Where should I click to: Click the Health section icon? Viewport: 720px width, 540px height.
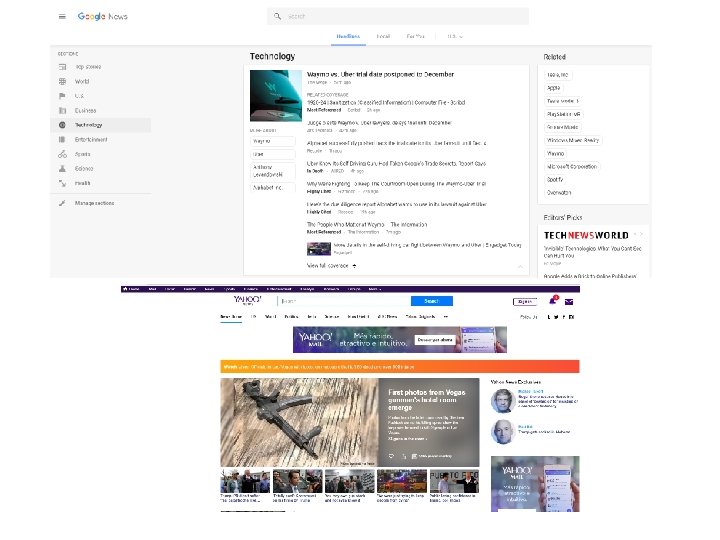pyautogui.click(x=62, y=183)
